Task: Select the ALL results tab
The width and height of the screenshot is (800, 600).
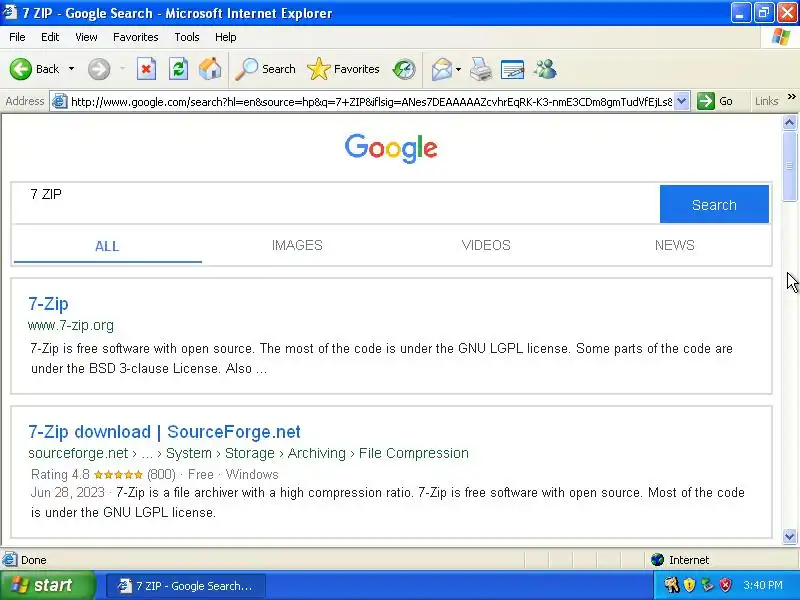Action: click(x=107, y=246)
